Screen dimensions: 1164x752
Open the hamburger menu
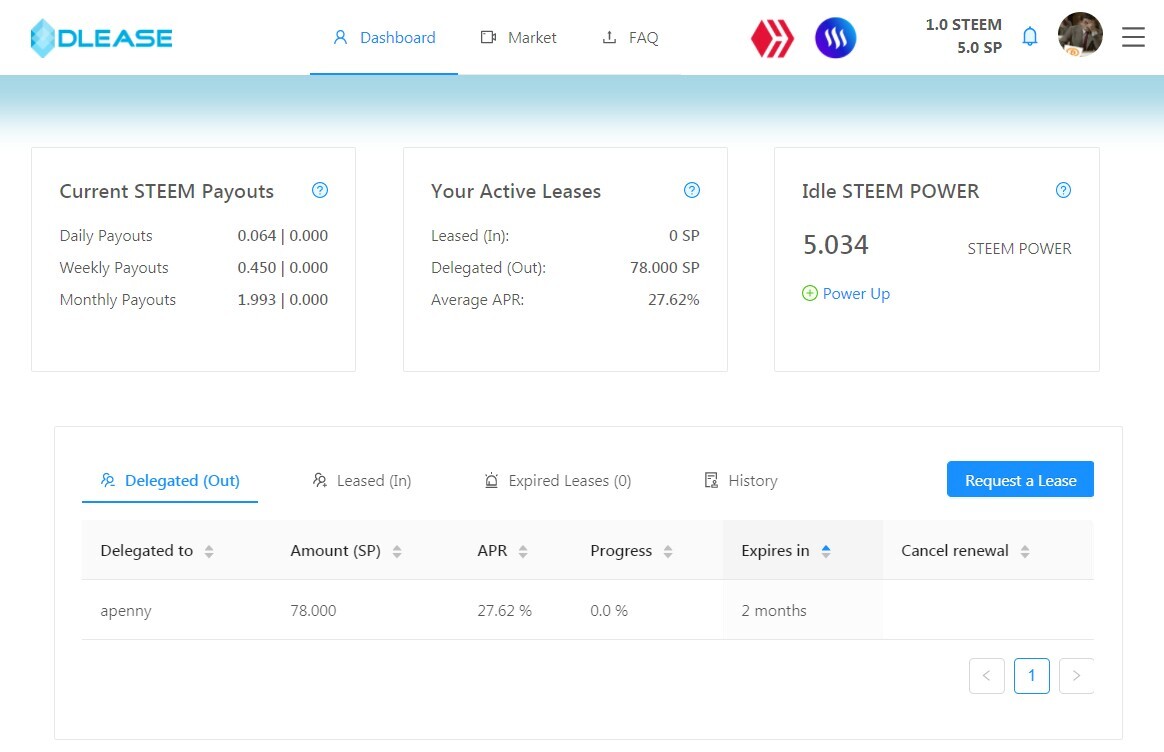(x=1133, y=37)
